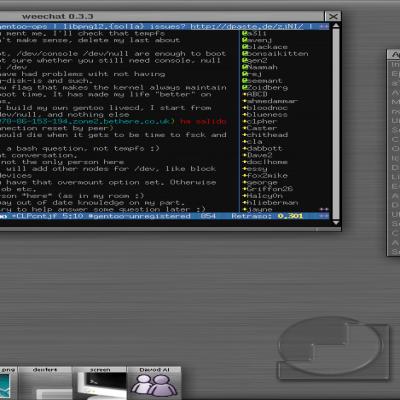400x400 pixels.
Task: Select nick @Zoidberg in nicklist
Action: [x=265, y=87]
